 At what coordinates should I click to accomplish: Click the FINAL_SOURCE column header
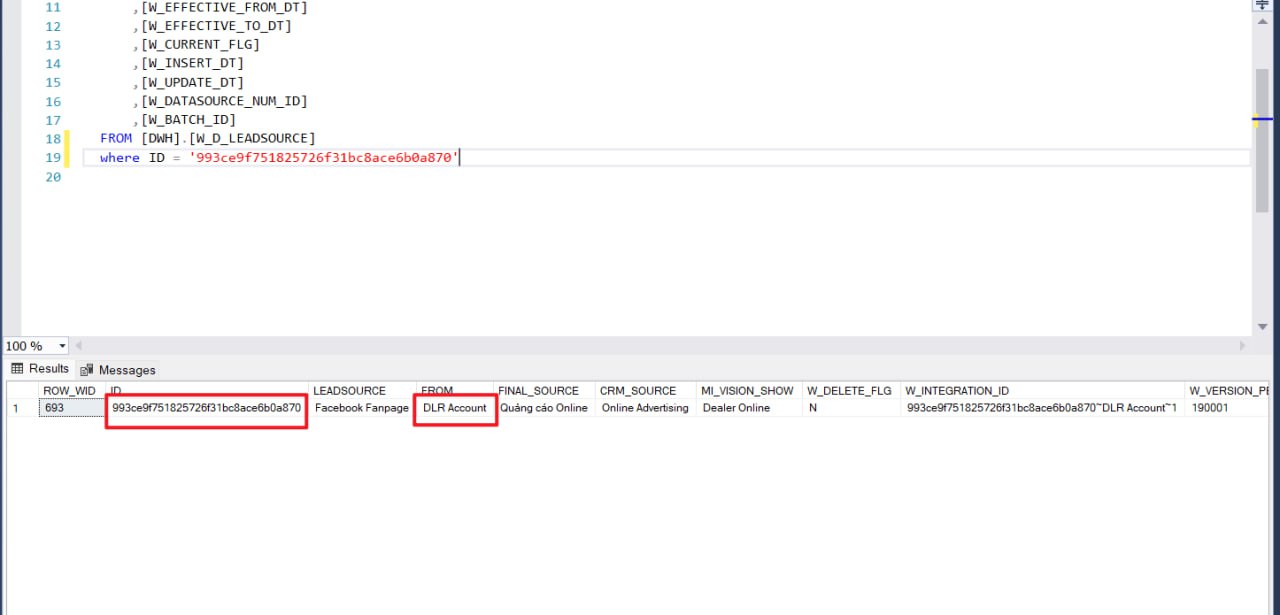(x=538, y=391)
